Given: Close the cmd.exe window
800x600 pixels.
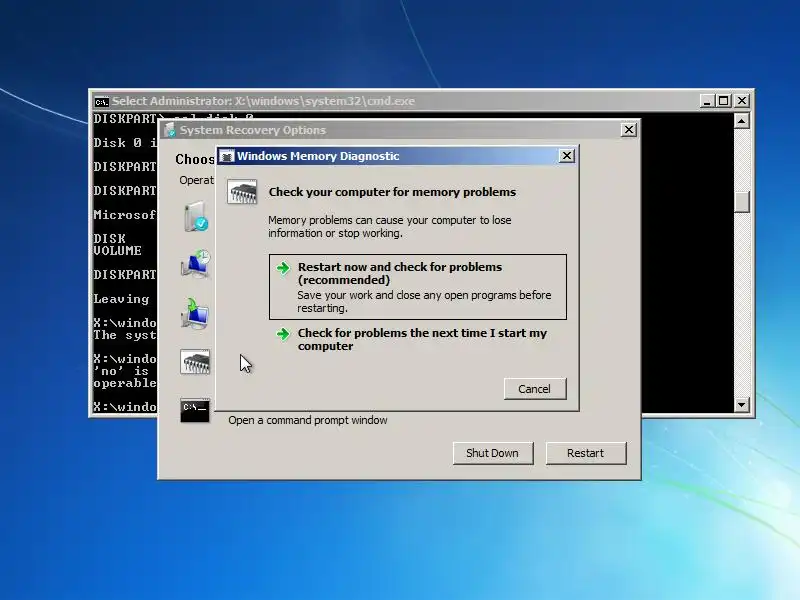Looking at the screenshot, I should [x=742, y=101].
